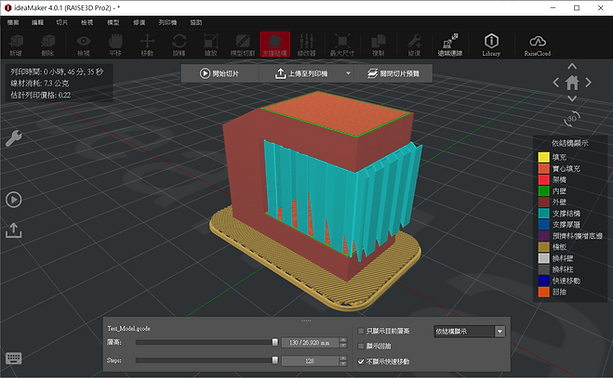Click the wrench settings icon on left sidebar
613x378 pixels.
click(14, 138)
